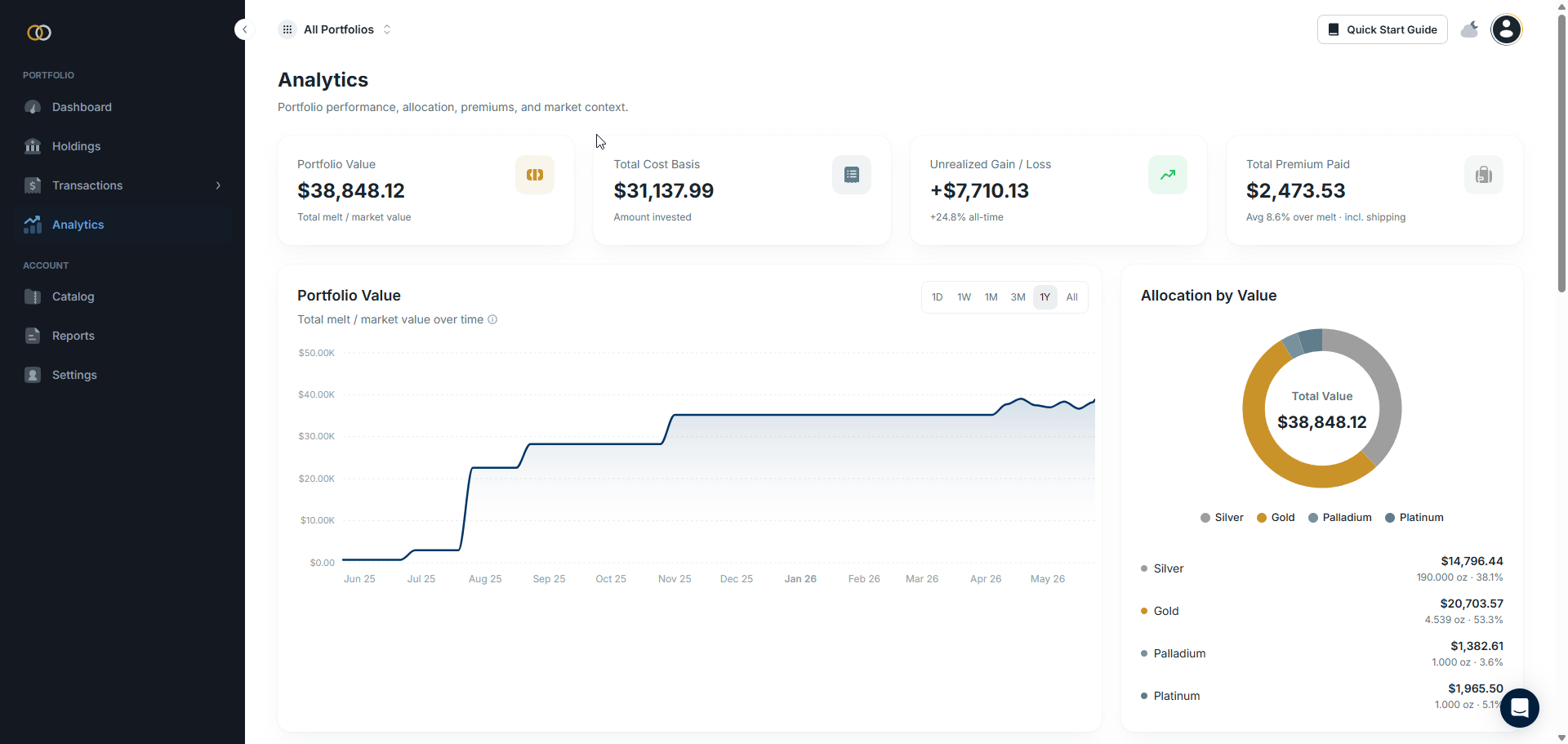The height and width of the screenshot is (744, 1568).
Task: Click the Palladium allocation row
Action: coord(1321,653)
